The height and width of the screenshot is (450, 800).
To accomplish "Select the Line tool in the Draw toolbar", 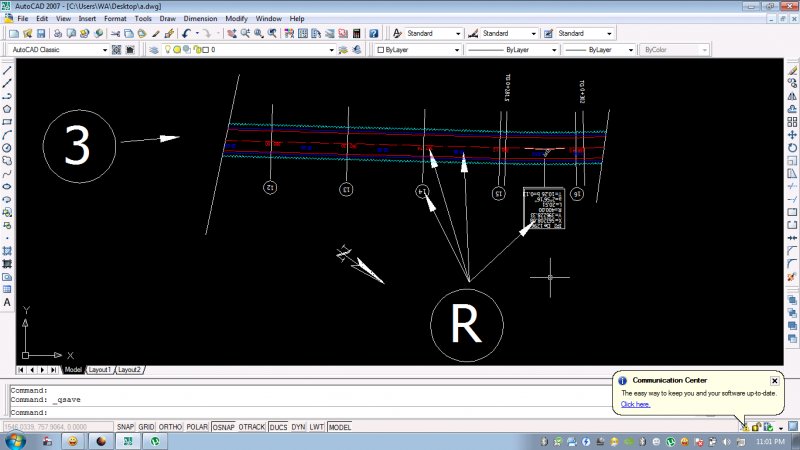I will click(x=7, y=69).
